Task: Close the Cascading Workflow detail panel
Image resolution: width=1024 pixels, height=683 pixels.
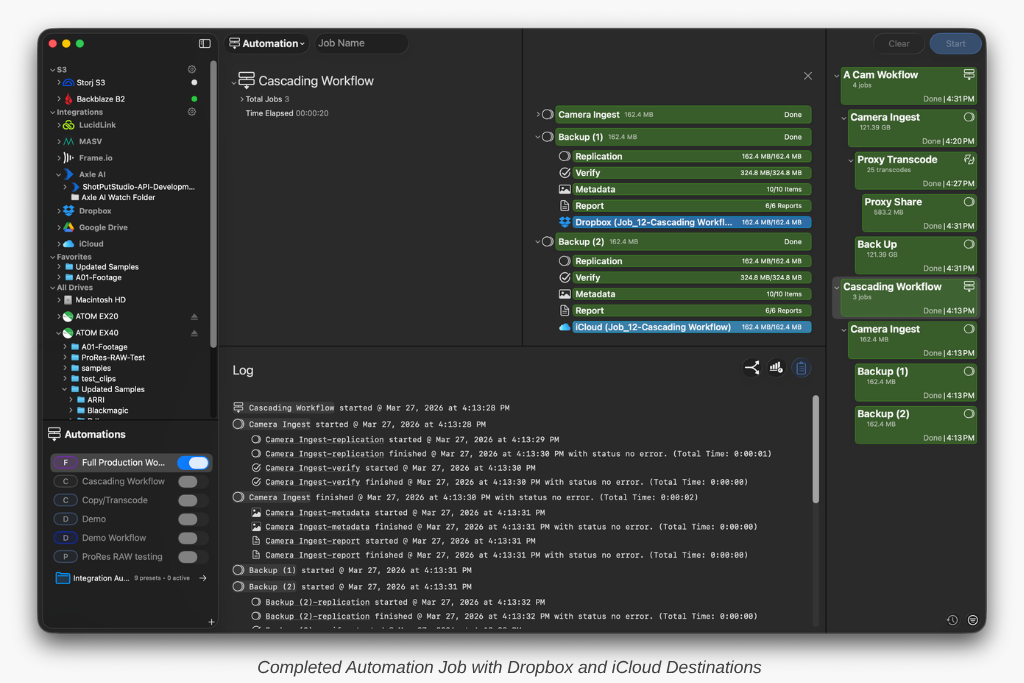Action: [x=808, y=76]
